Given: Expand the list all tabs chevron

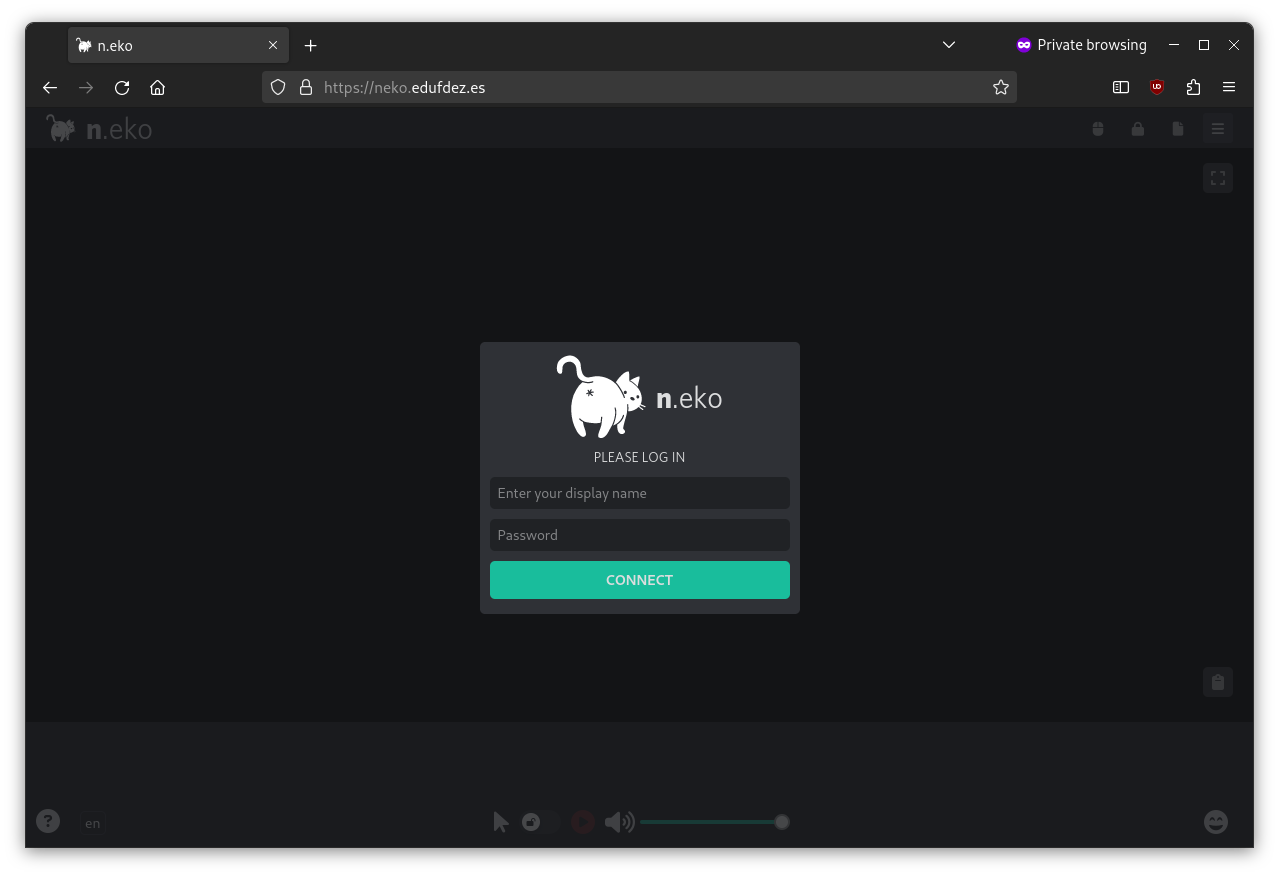Looking at the screenshot, I should (x=949, y=45).
